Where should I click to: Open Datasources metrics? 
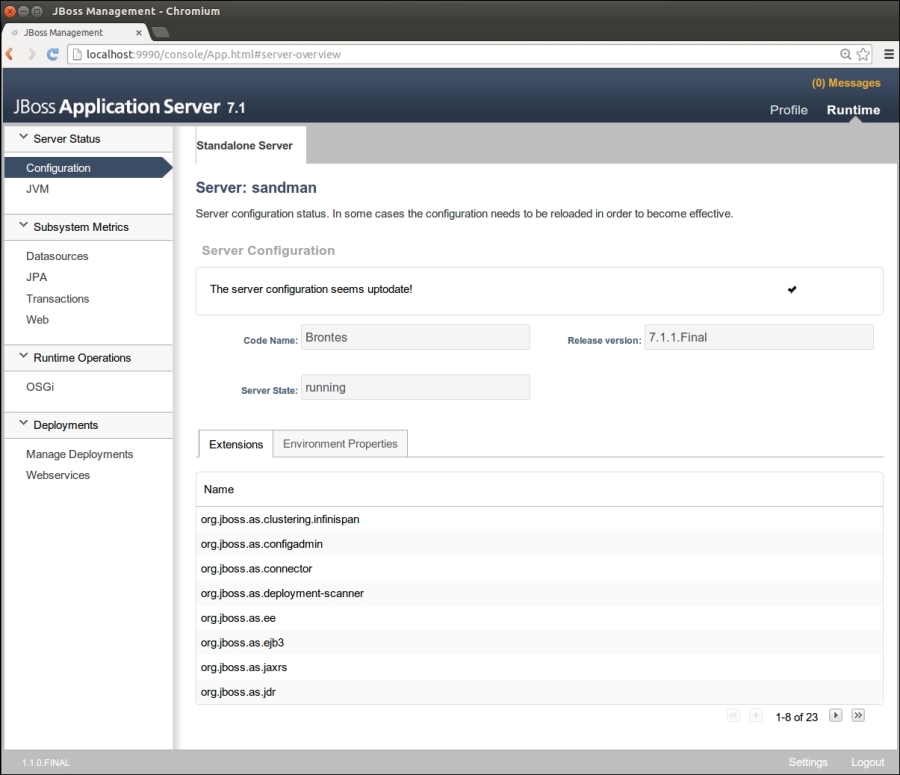pos(57,256)
